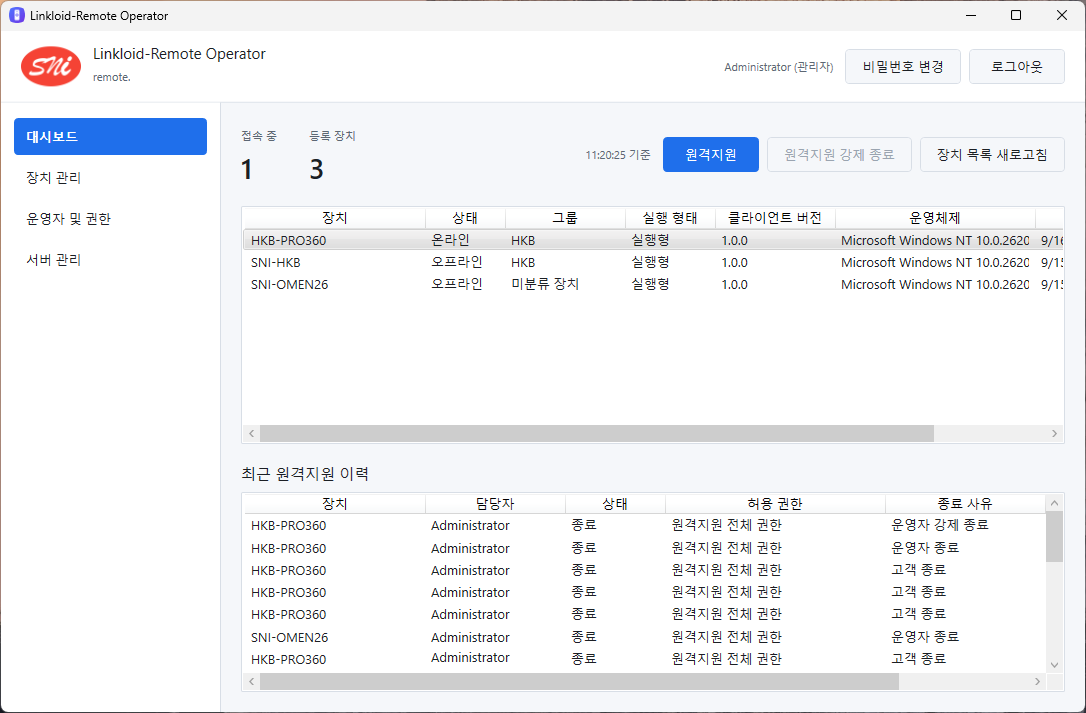
Task: Click the left arrow of the history horizontal scrollbar
Action: pos(251,682)
